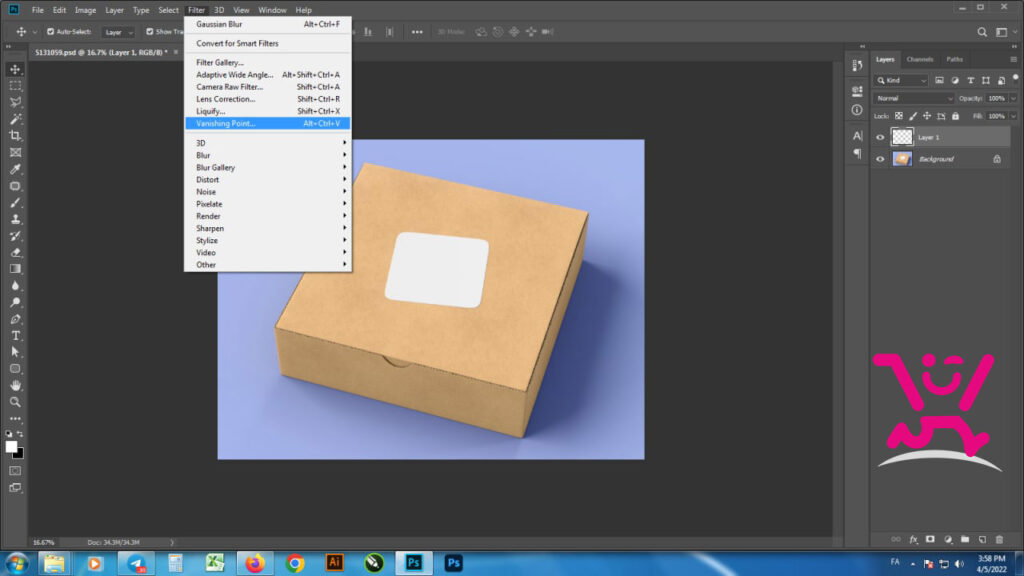Viewport: 1024px width, 576px height.
Task: Open the Edit Toolbar three-dots icon
Action: (x=15, y=419)
